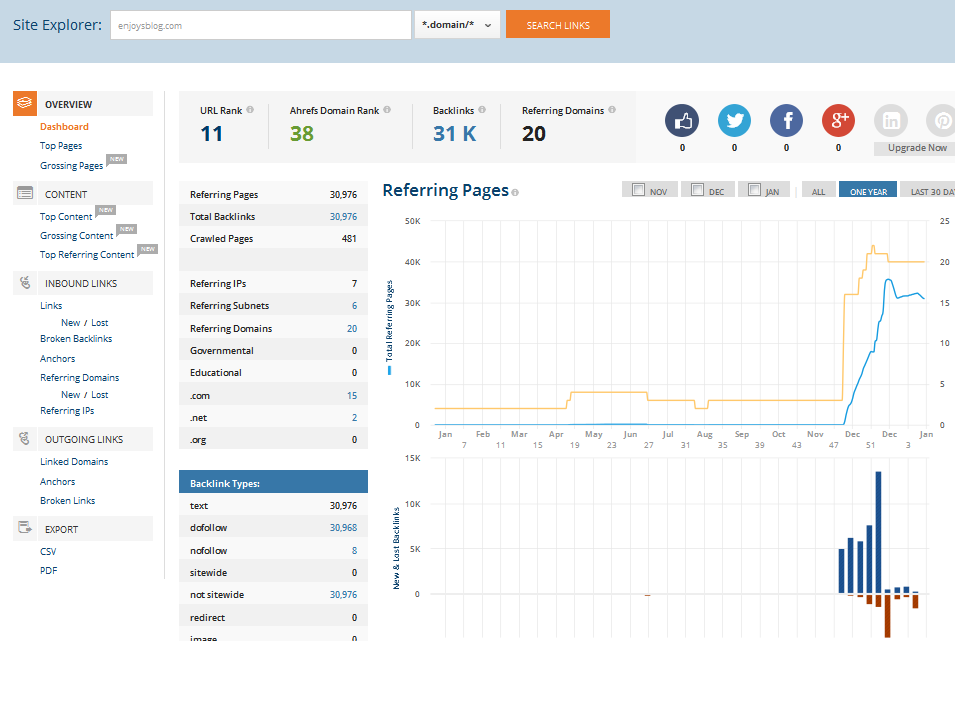Click the .com count 15
Viewport: 962px width, 718px height.
click(352, 395)
